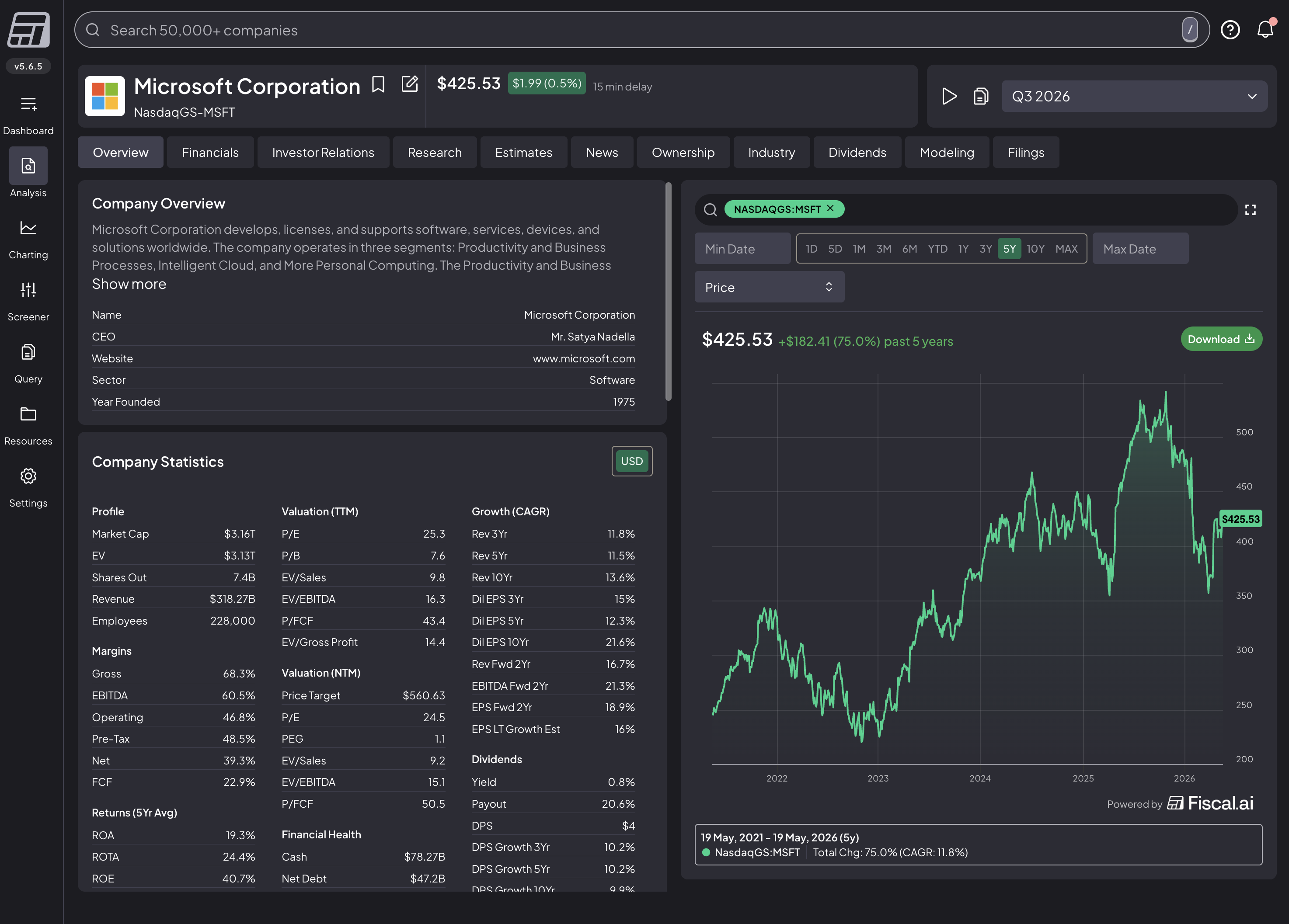
Task: Switch to the Overview tab
Action: tap(121, 152)
